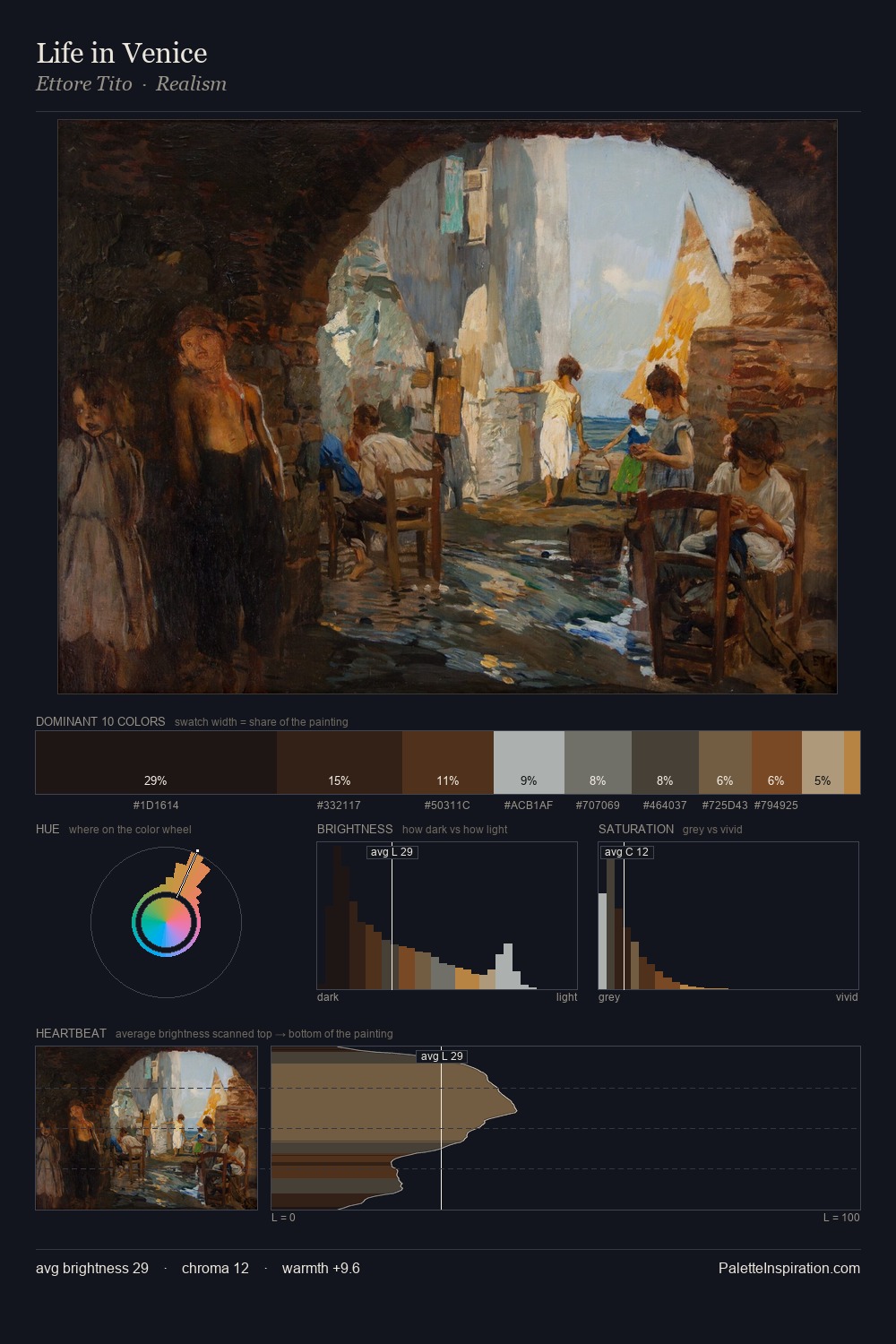Image resolution: width=896 pixels, height=1344 pixels.
Task: Click the narrow orange swatch at palette end
Action: pyautogui.click(x=852, y=762)
